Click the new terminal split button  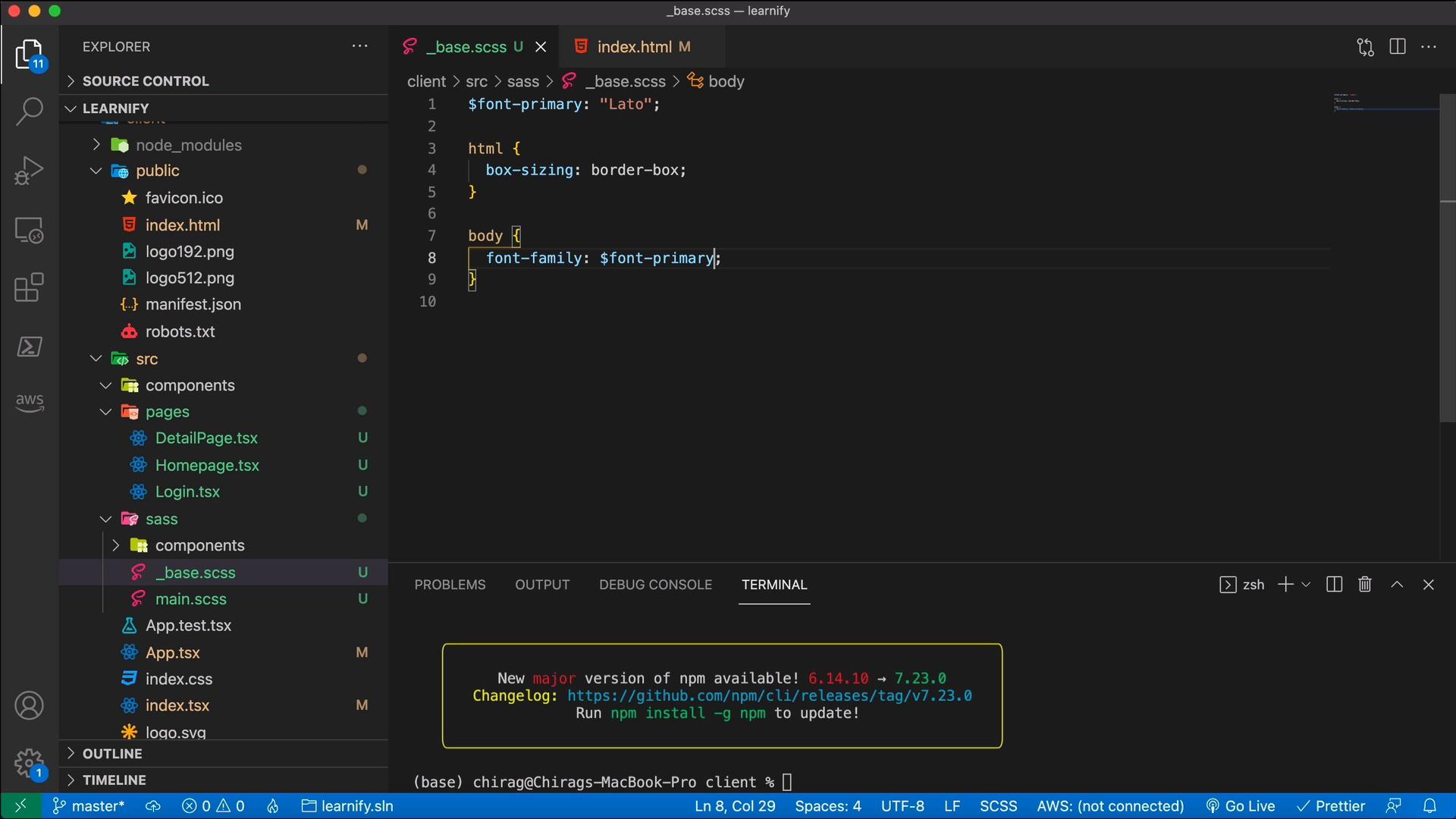pyautogui.click(x=1335, y=585)
